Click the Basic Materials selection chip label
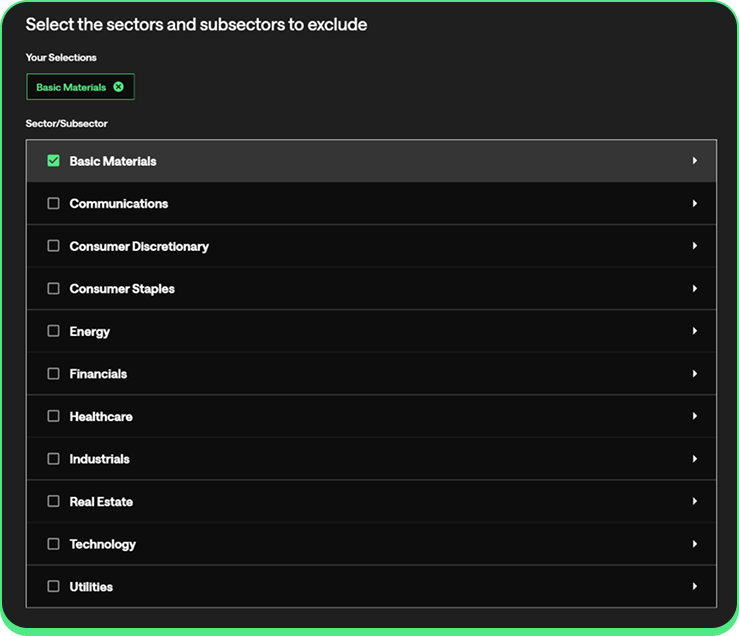 click(71, 87)
